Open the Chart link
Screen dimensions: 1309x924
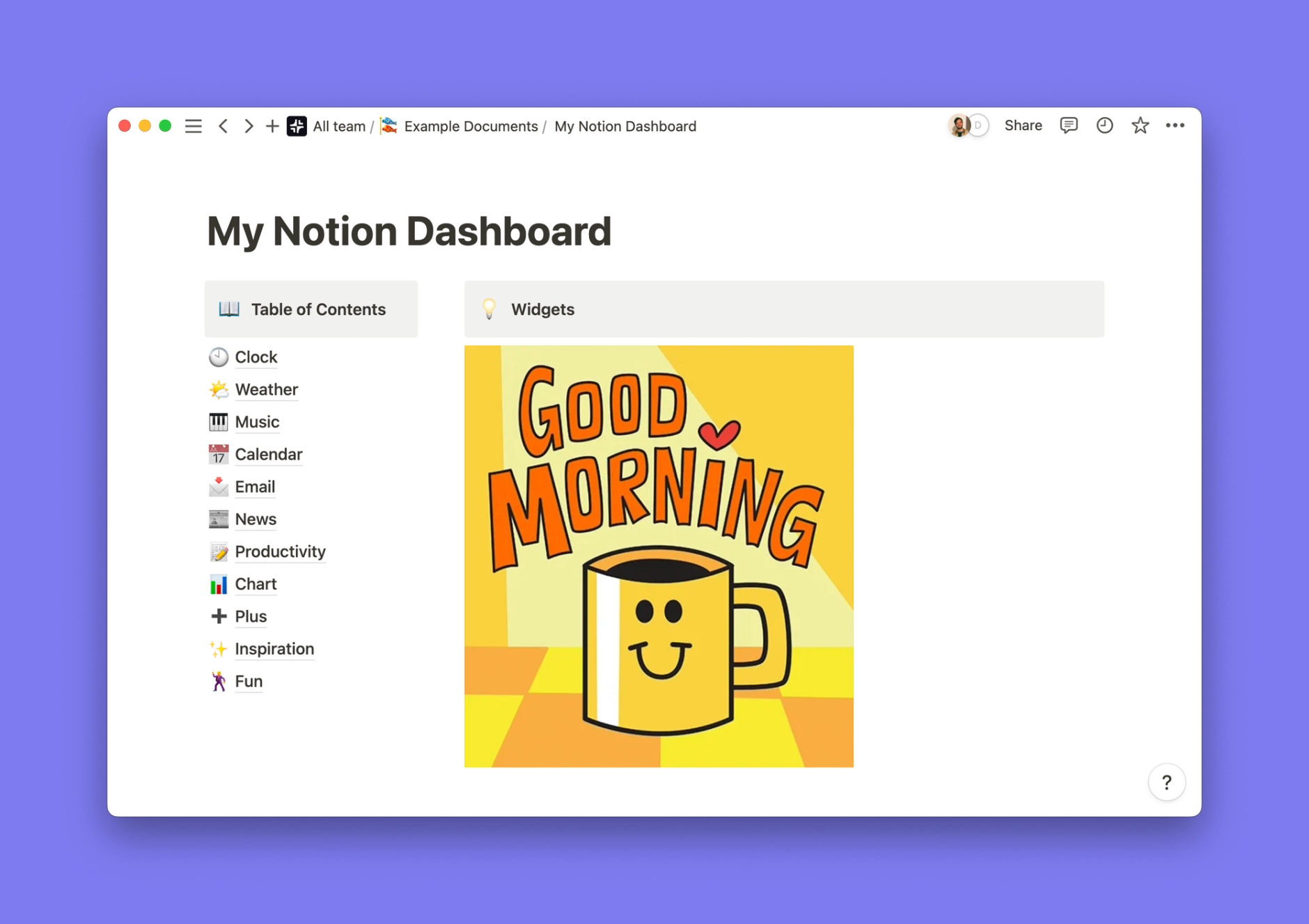click(x=256, y=584)
